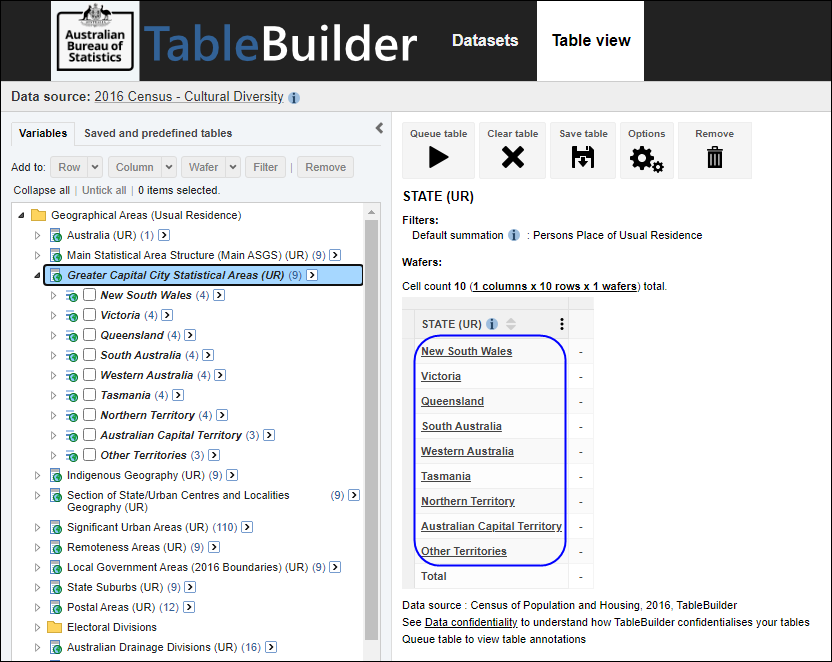Click the Queue table play icon
Viewport: 832px width, 662px height.
click(x=438, y=156)
